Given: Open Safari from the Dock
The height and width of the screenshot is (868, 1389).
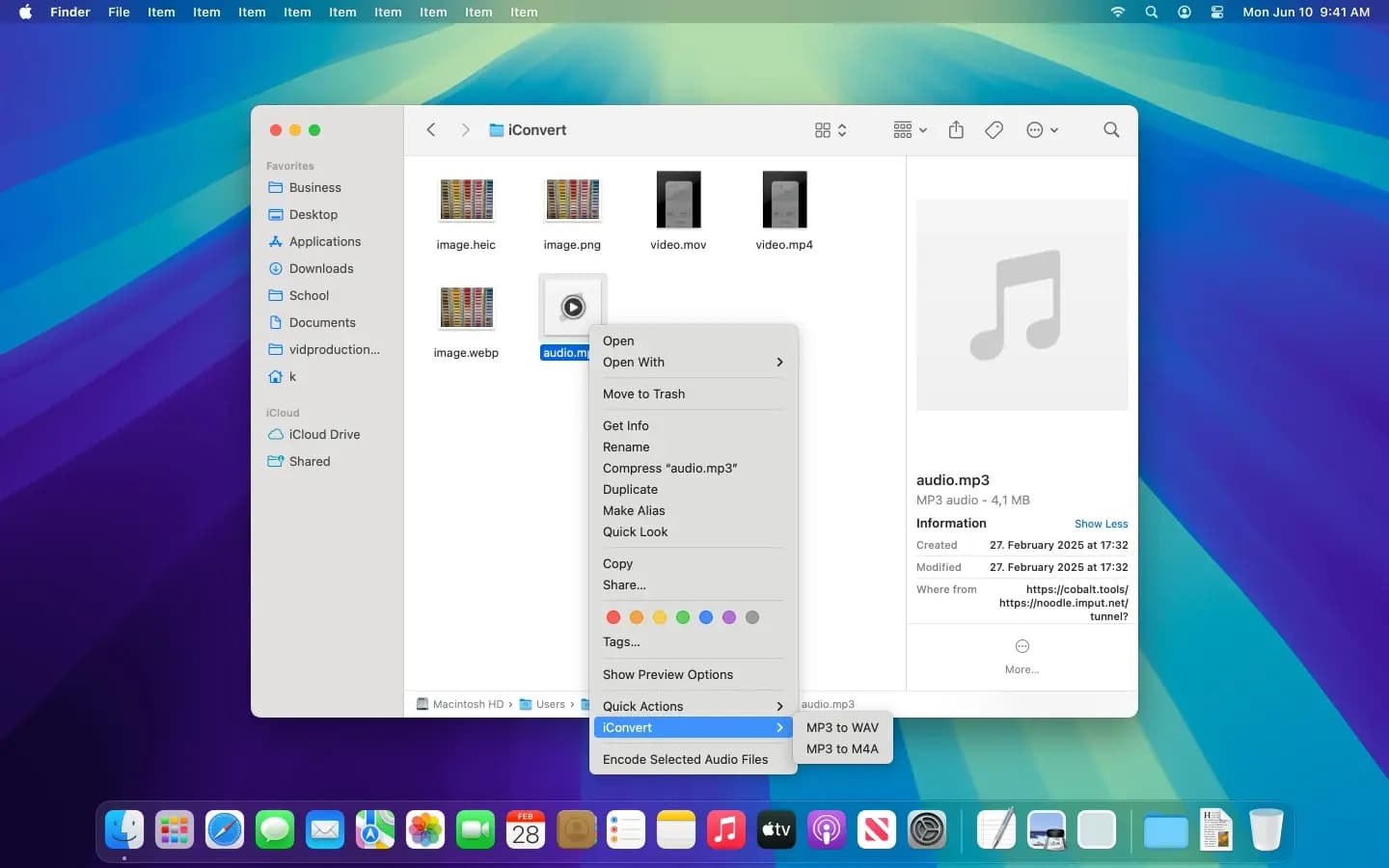Looking at the screenshot, I should pyautogui.click(x=225, y=830).
